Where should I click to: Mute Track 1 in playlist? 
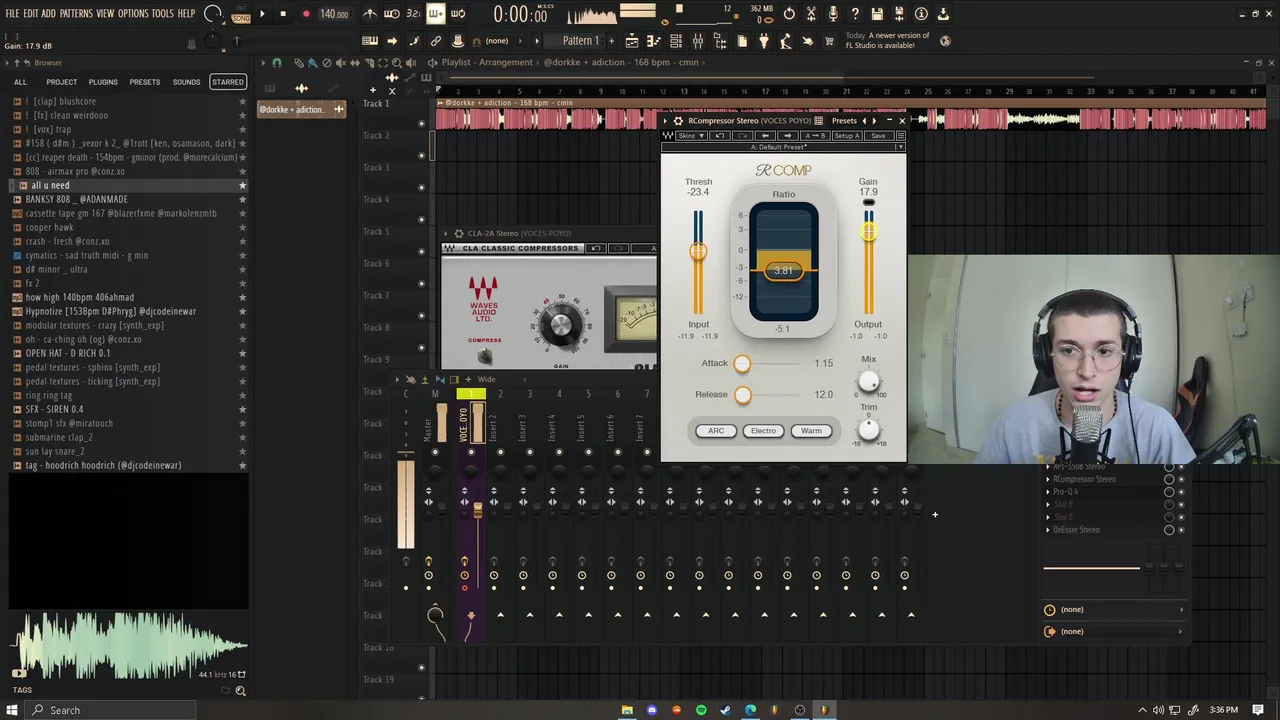coord(421,123)
